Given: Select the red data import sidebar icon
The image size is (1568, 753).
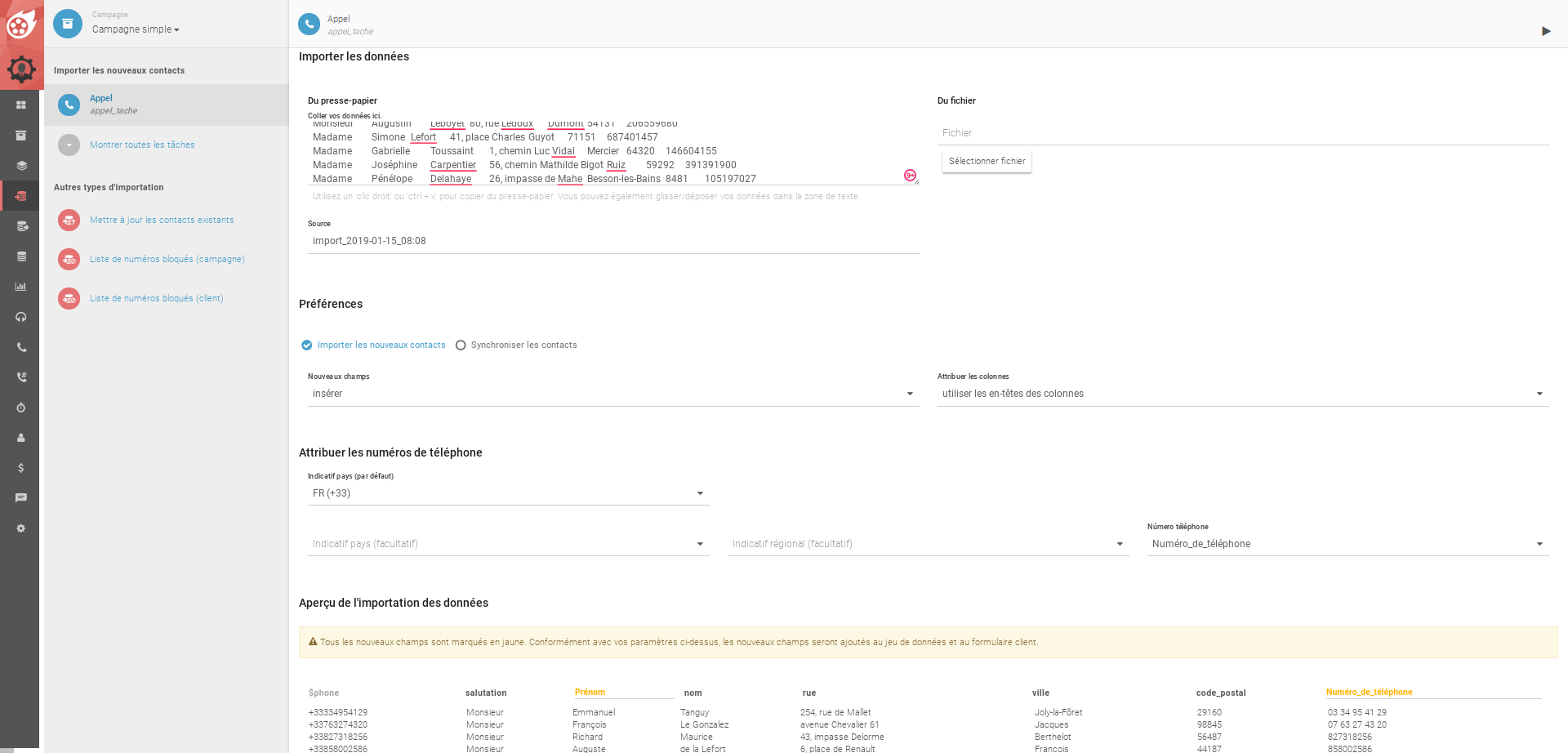Looking at the screenshot, I should (x=21, y=196).
